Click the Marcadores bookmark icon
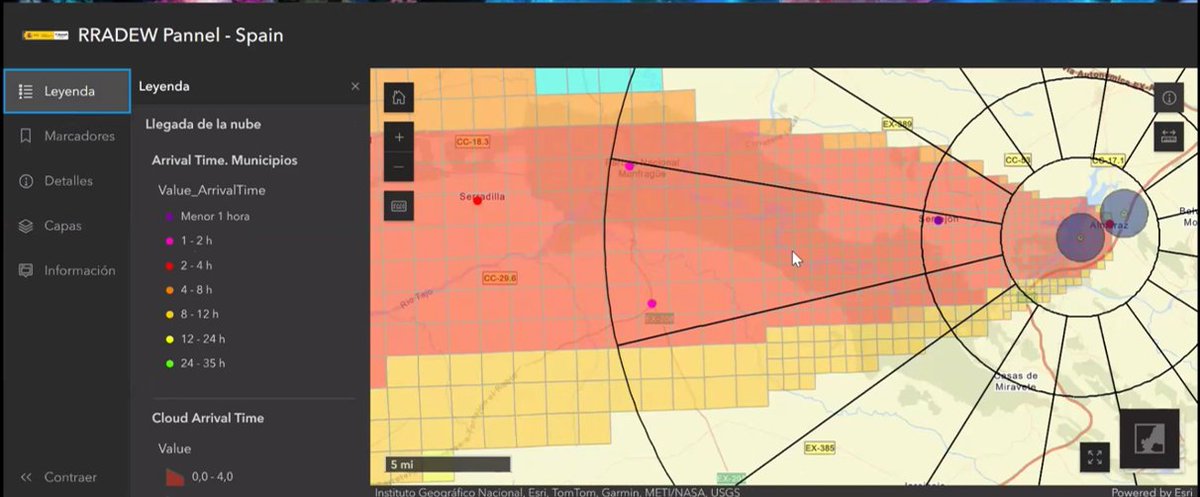 click(x=26, y=136)
